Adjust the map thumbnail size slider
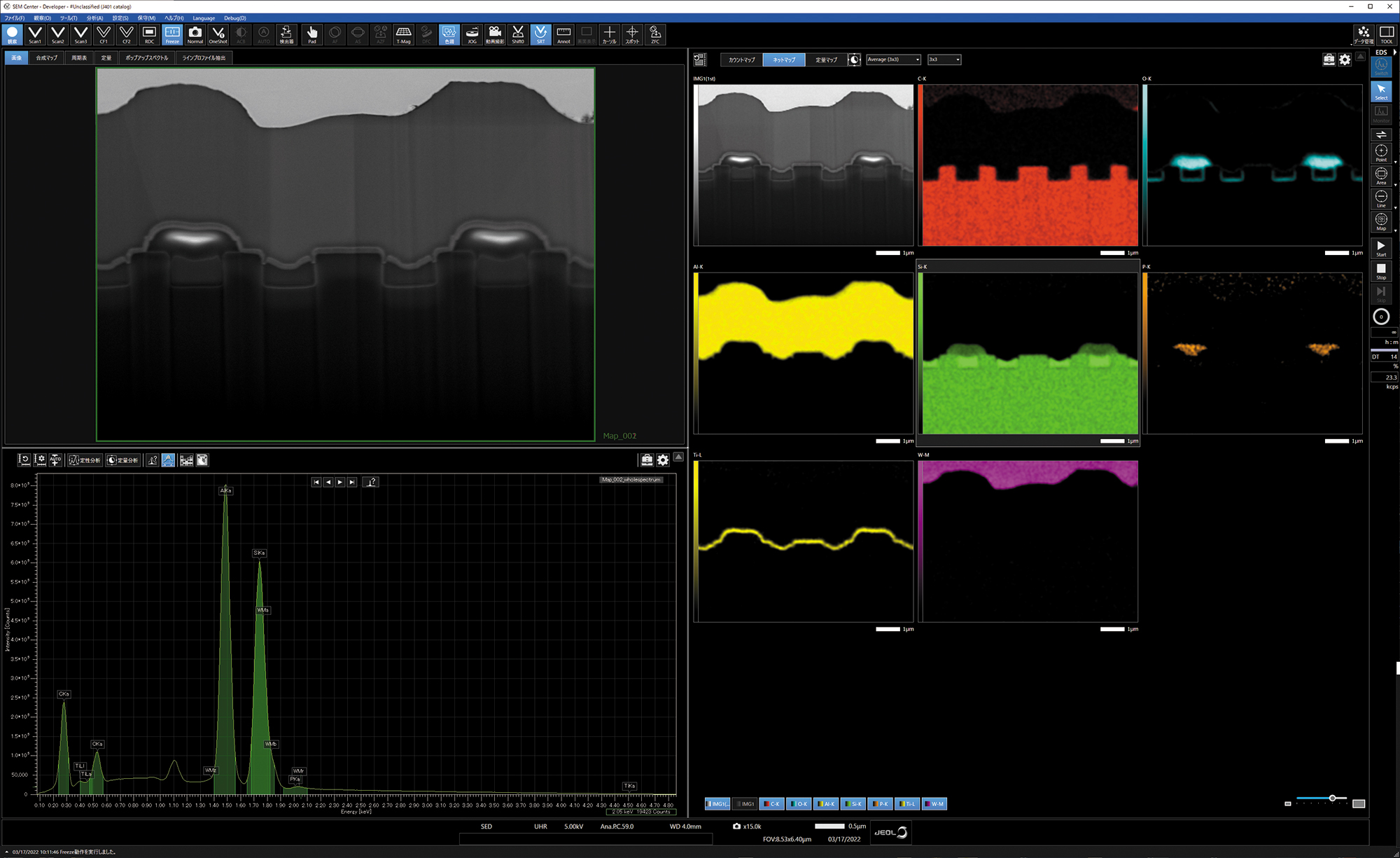Viewport: 1400px width, 858px height. pos(1332,798)
